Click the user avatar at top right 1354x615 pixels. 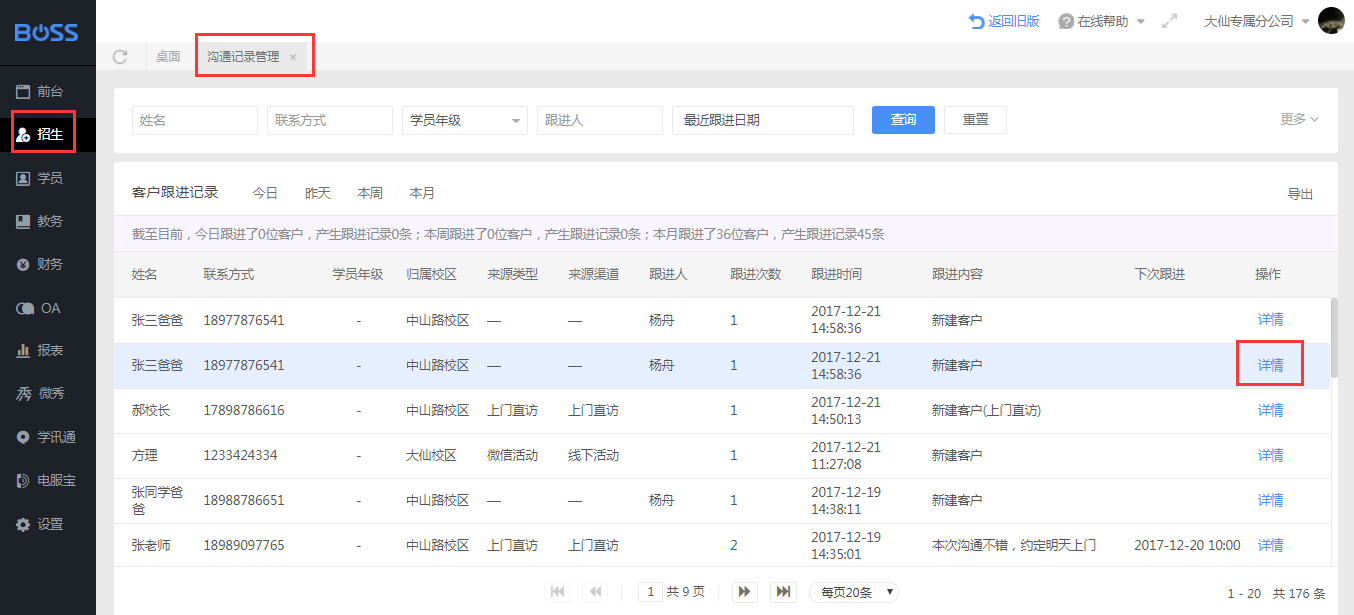click(x=1331, y=21)
